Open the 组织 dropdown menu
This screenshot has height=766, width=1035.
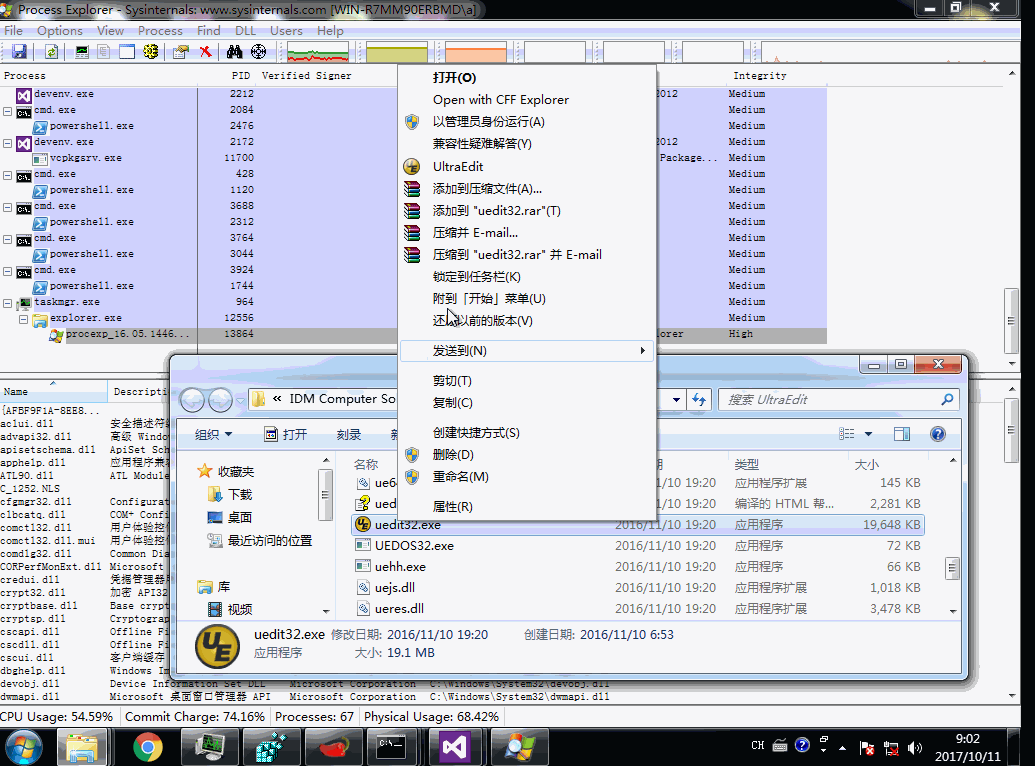(213, 435)
